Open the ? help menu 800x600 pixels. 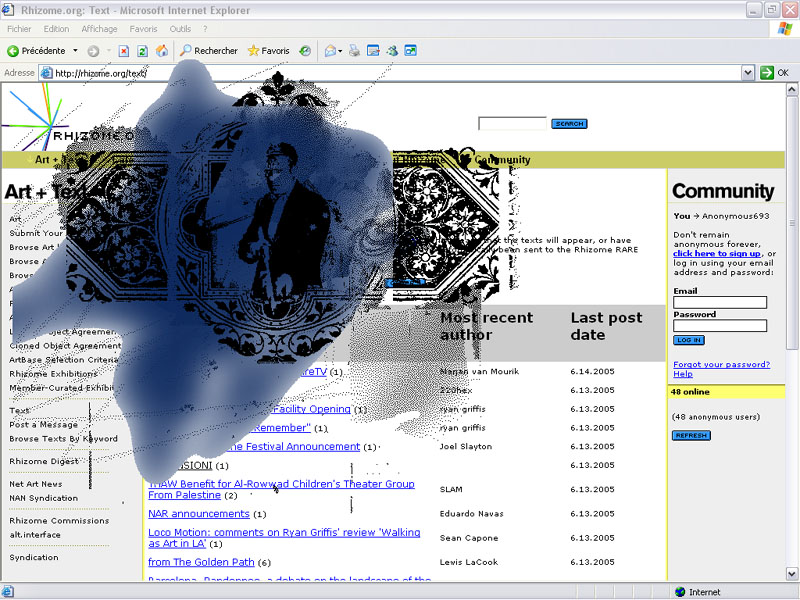pyautogui.click(x=205, y=29)
